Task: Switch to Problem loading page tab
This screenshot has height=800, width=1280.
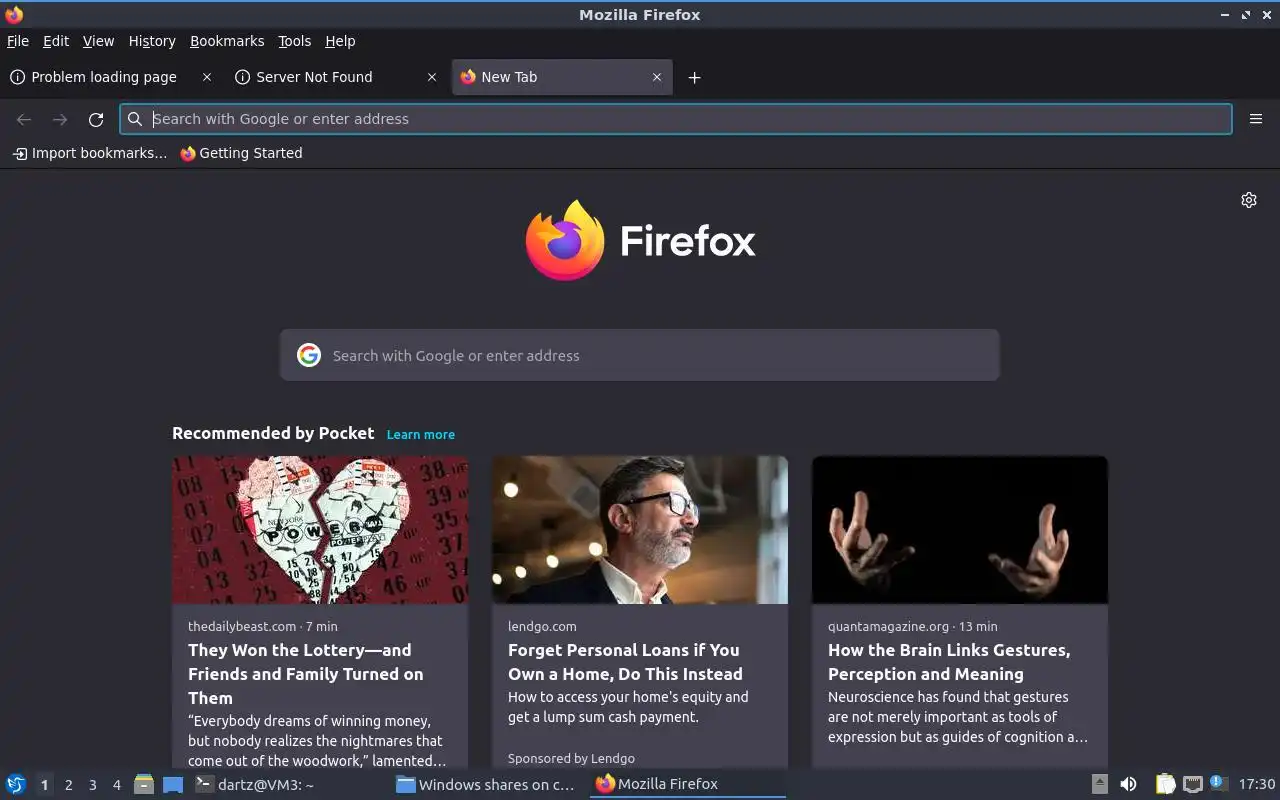Action: [103, 77]
